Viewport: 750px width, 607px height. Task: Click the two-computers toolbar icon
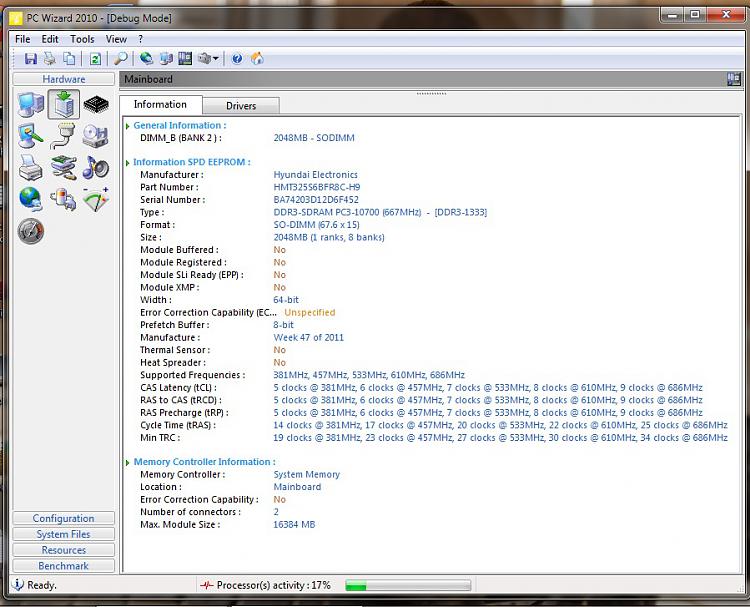166,59
